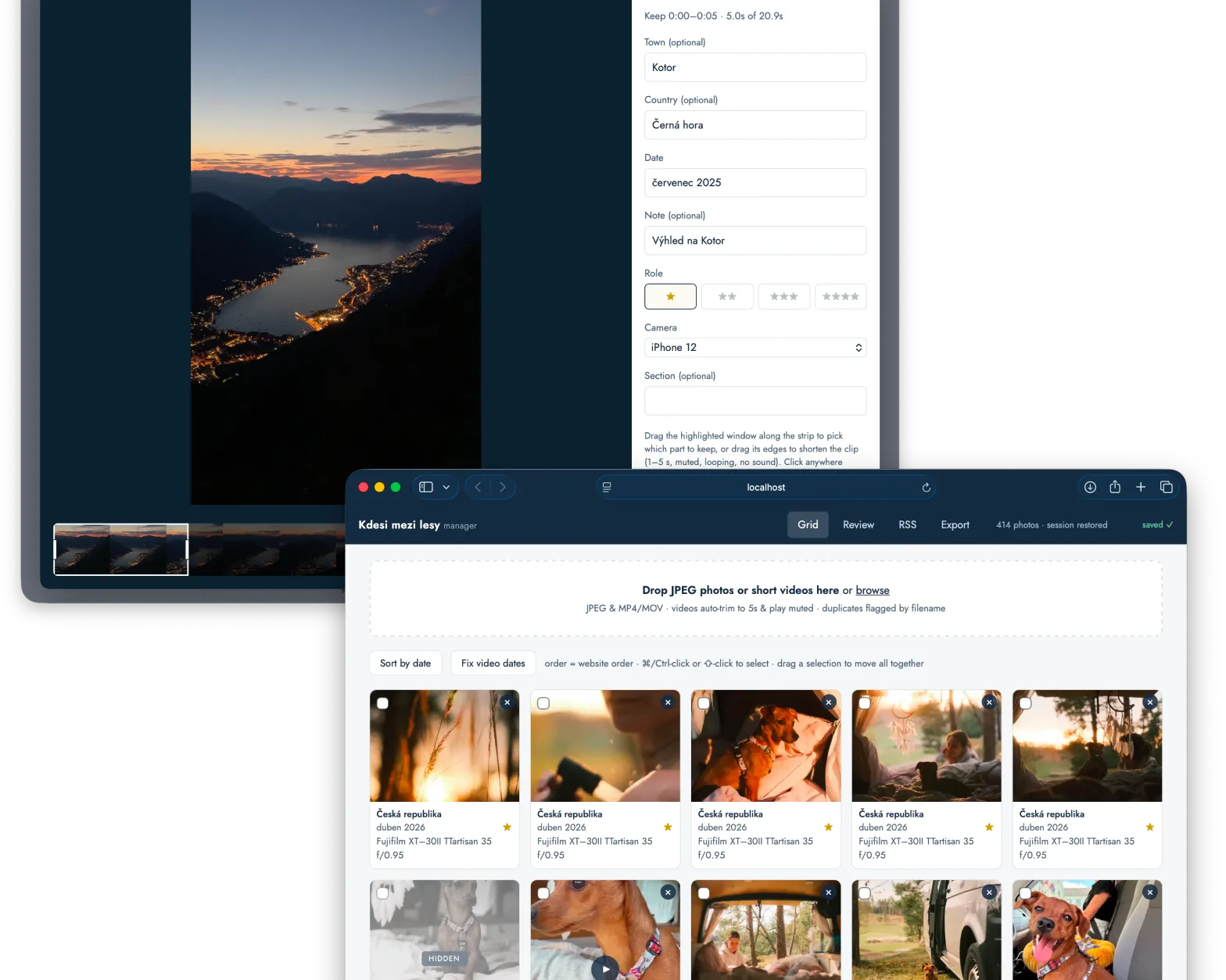Check the box on grass sunset photo
Screen dimensions: 1226x980
pos(383,703)
